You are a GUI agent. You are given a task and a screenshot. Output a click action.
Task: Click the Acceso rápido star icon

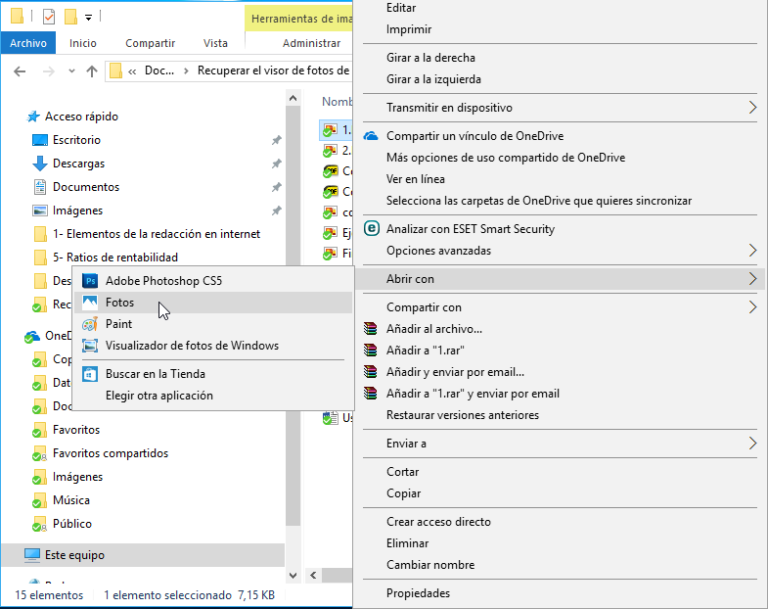[33, 117]
